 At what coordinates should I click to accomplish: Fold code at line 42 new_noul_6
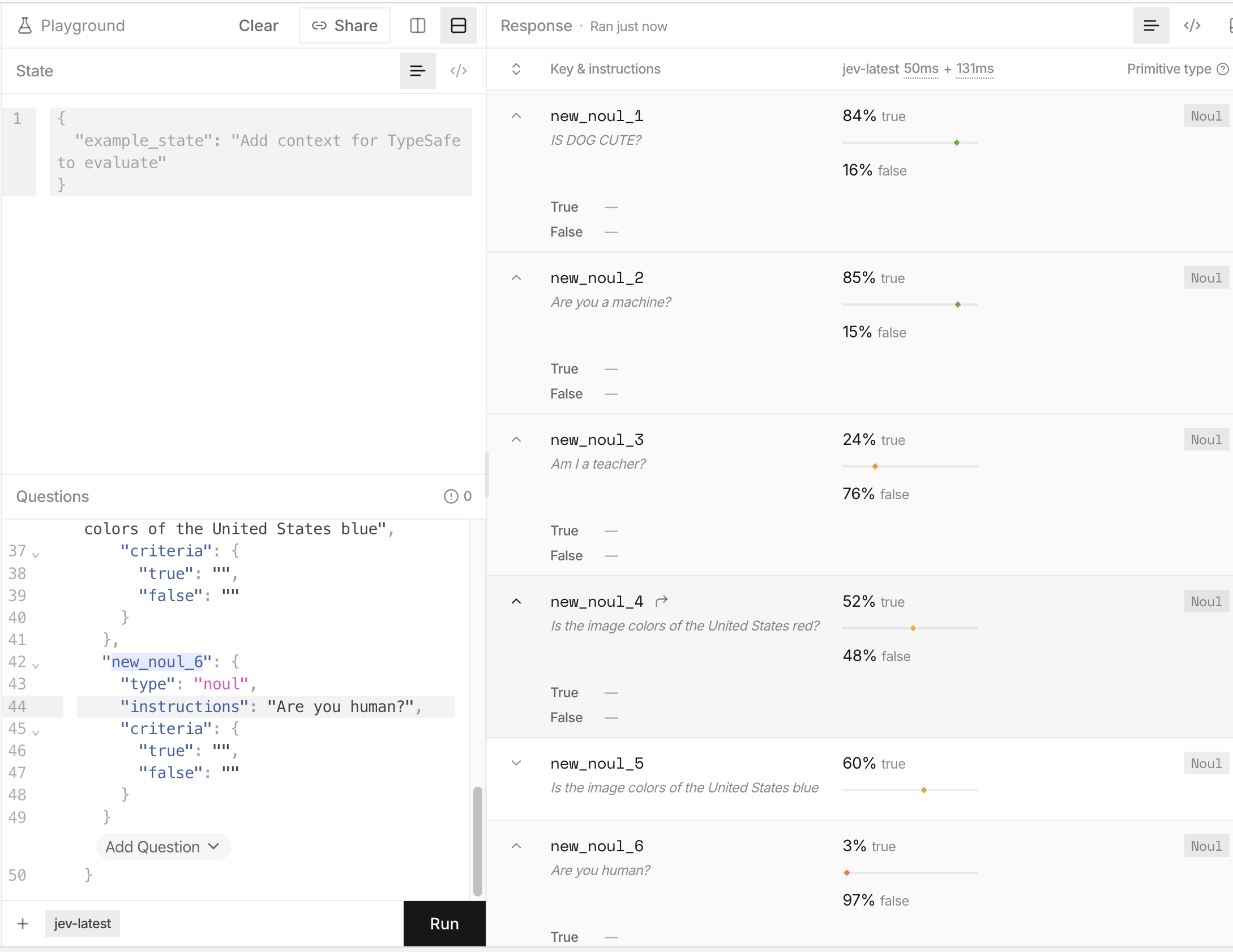[x=36, y=666]
